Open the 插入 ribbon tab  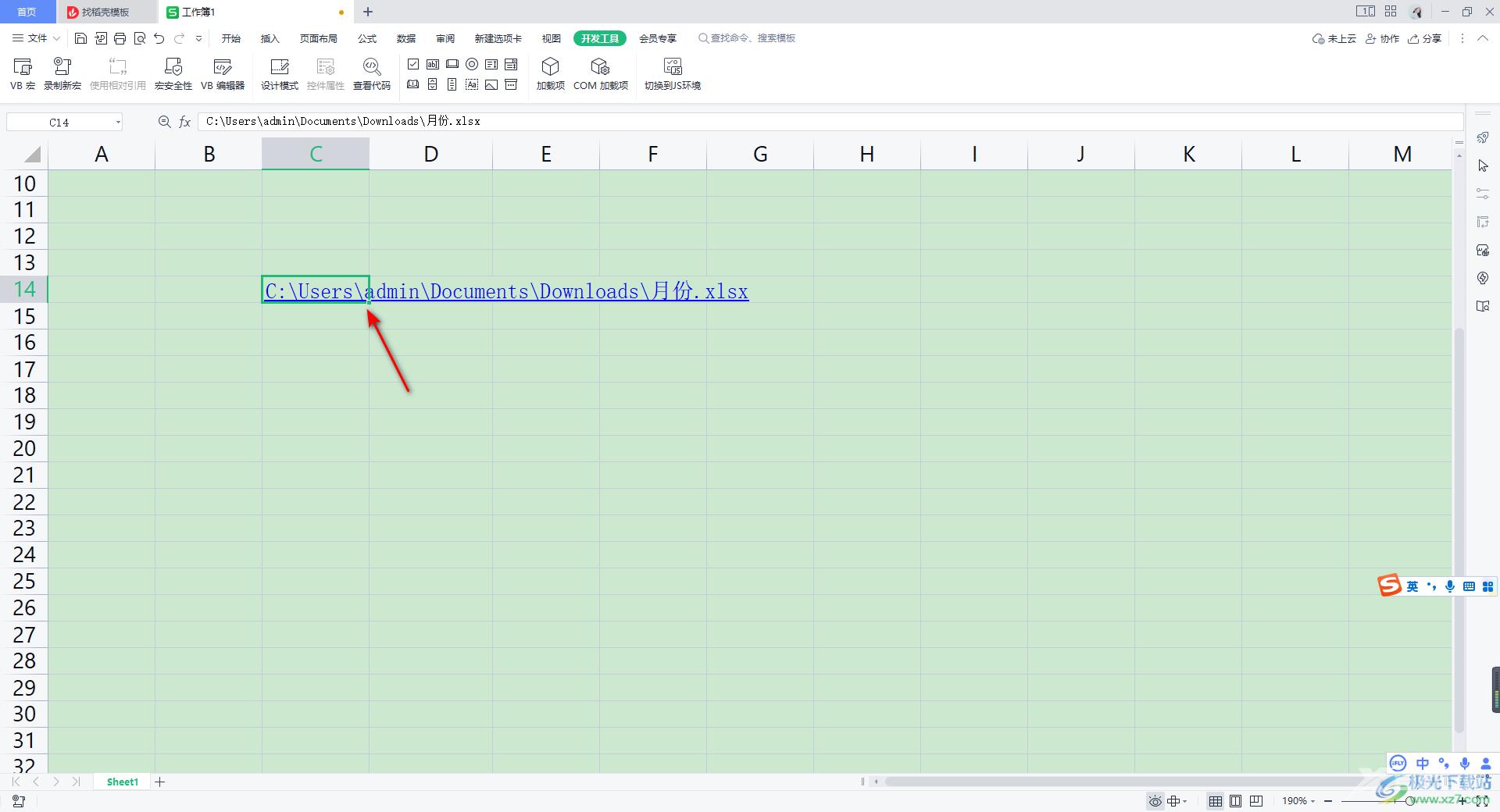(270, 38)
